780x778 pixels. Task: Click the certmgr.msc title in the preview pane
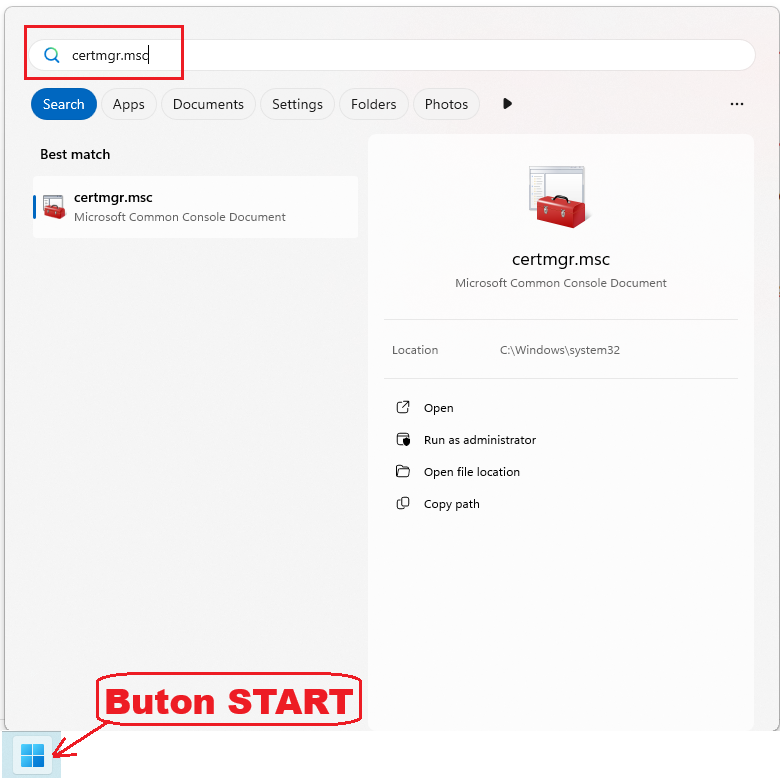tap(560, 259)
